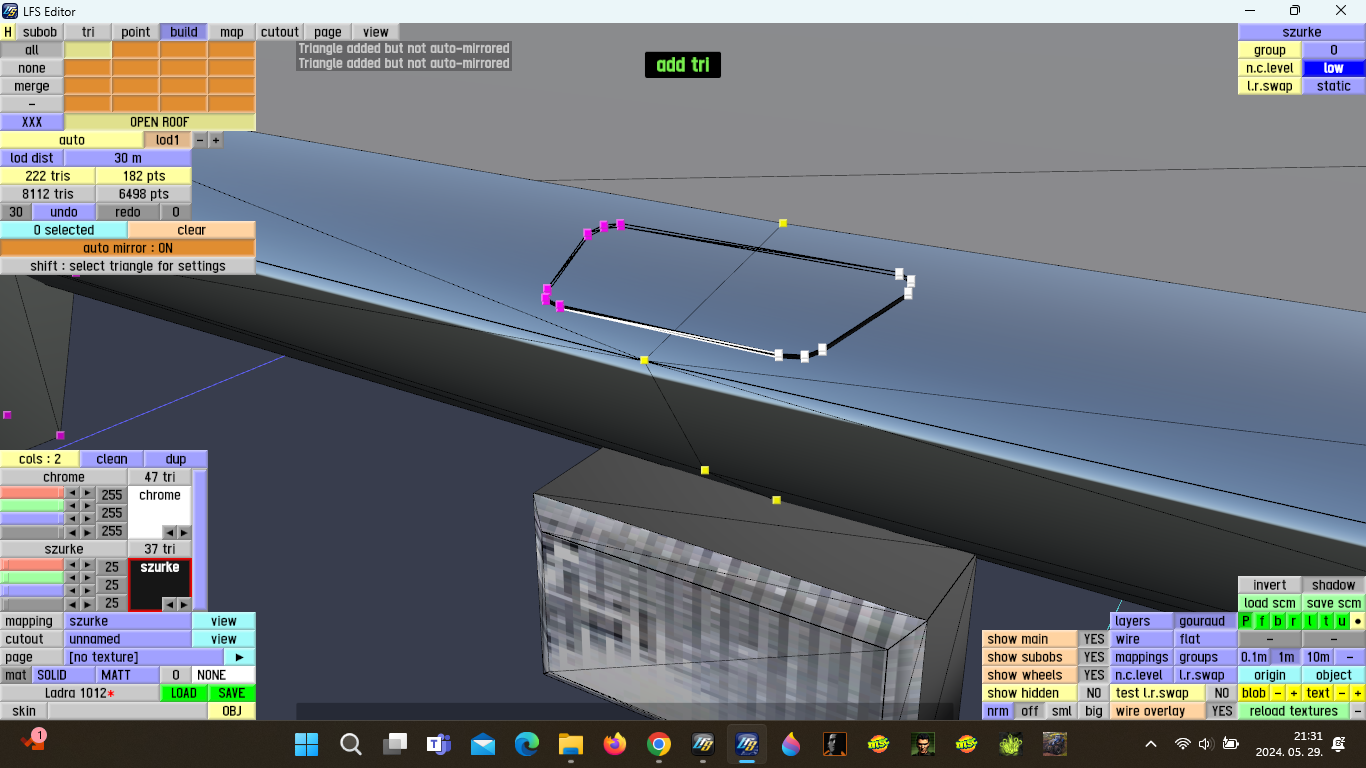Toggle n.c.level low value
The width and height of the screenshot is (1366, 768).
pos(1334,68)
